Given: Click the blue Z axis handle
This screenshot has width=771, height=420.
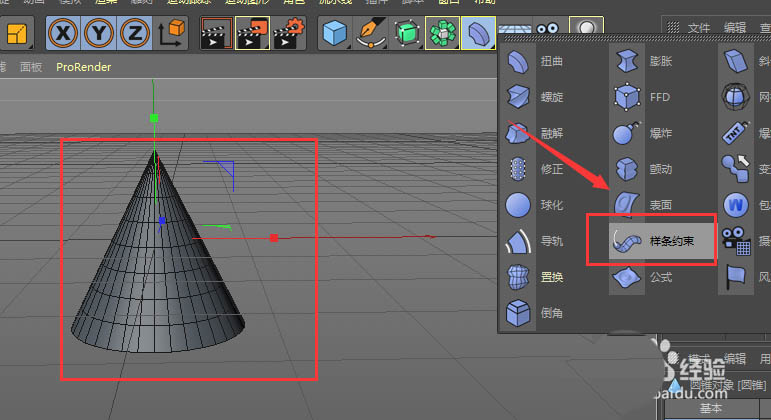Looking at the screenshot, I should coord(162,221).
